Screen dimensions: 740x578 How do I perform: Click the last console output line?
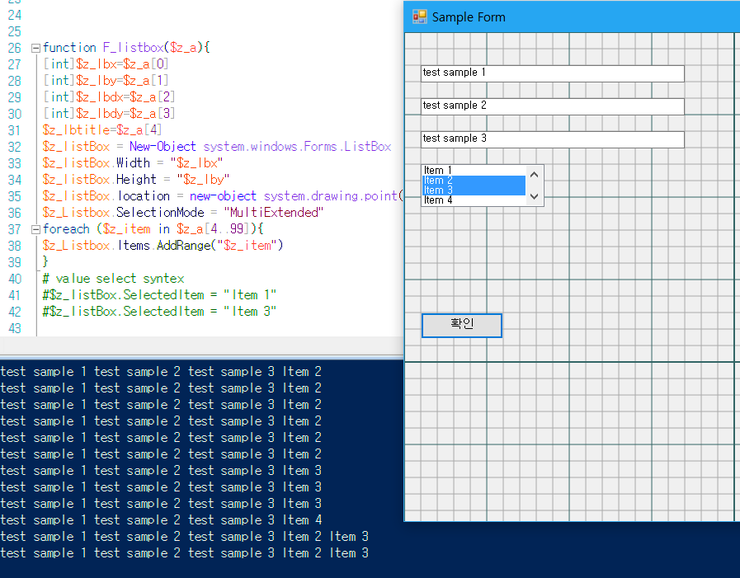(184, 553)
